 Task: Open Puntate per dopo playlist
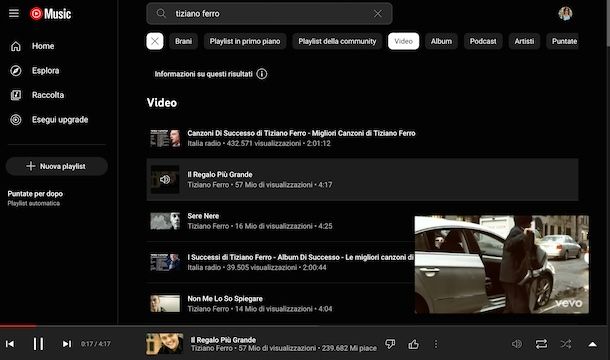[x=35, y=198]
